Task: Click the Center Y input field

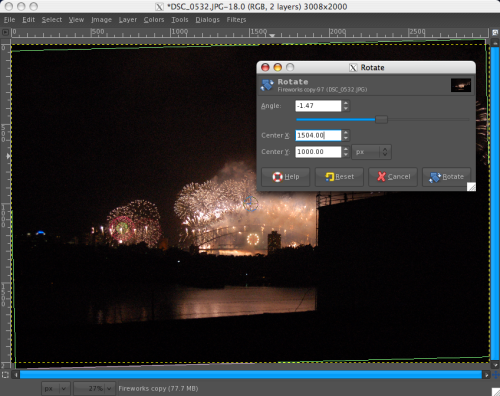Action: pyautogui.click(x=318, y=152)
